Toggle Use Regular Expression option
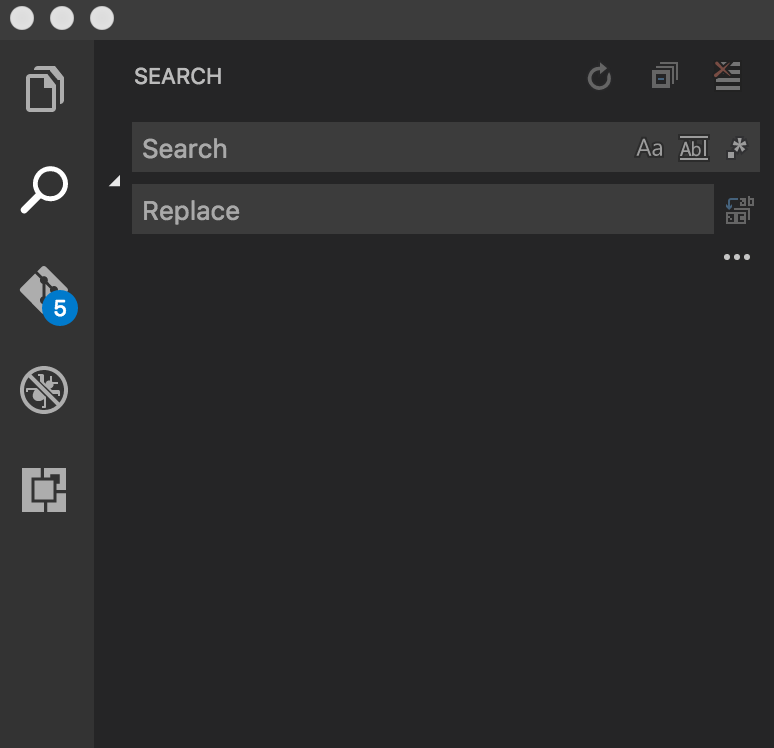The height and width of the screenshot is (748, 774). pyautogui.click(x=737, y=148)
